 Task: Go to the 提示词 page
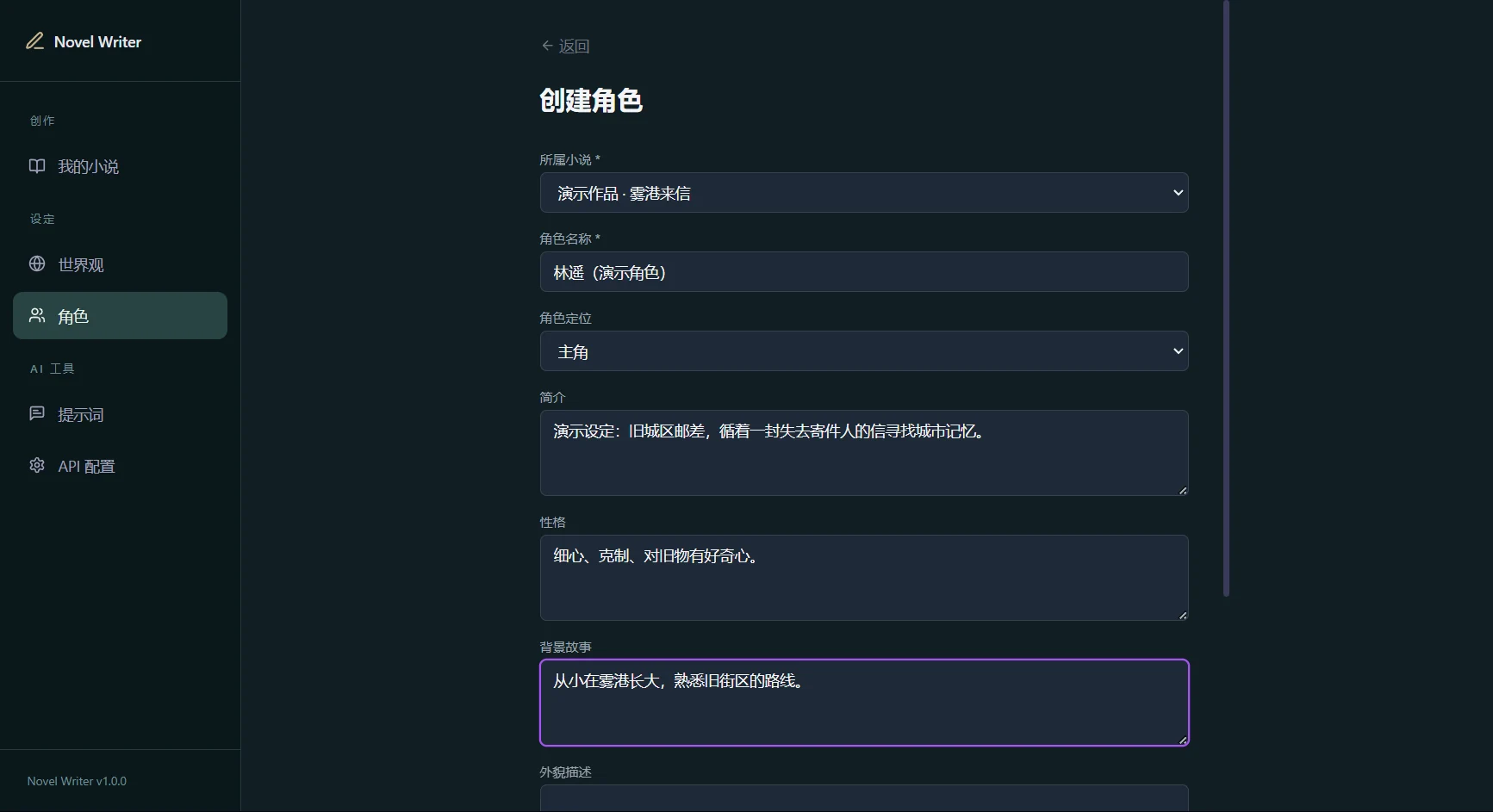pyautogui.click(x=120, y=414)
